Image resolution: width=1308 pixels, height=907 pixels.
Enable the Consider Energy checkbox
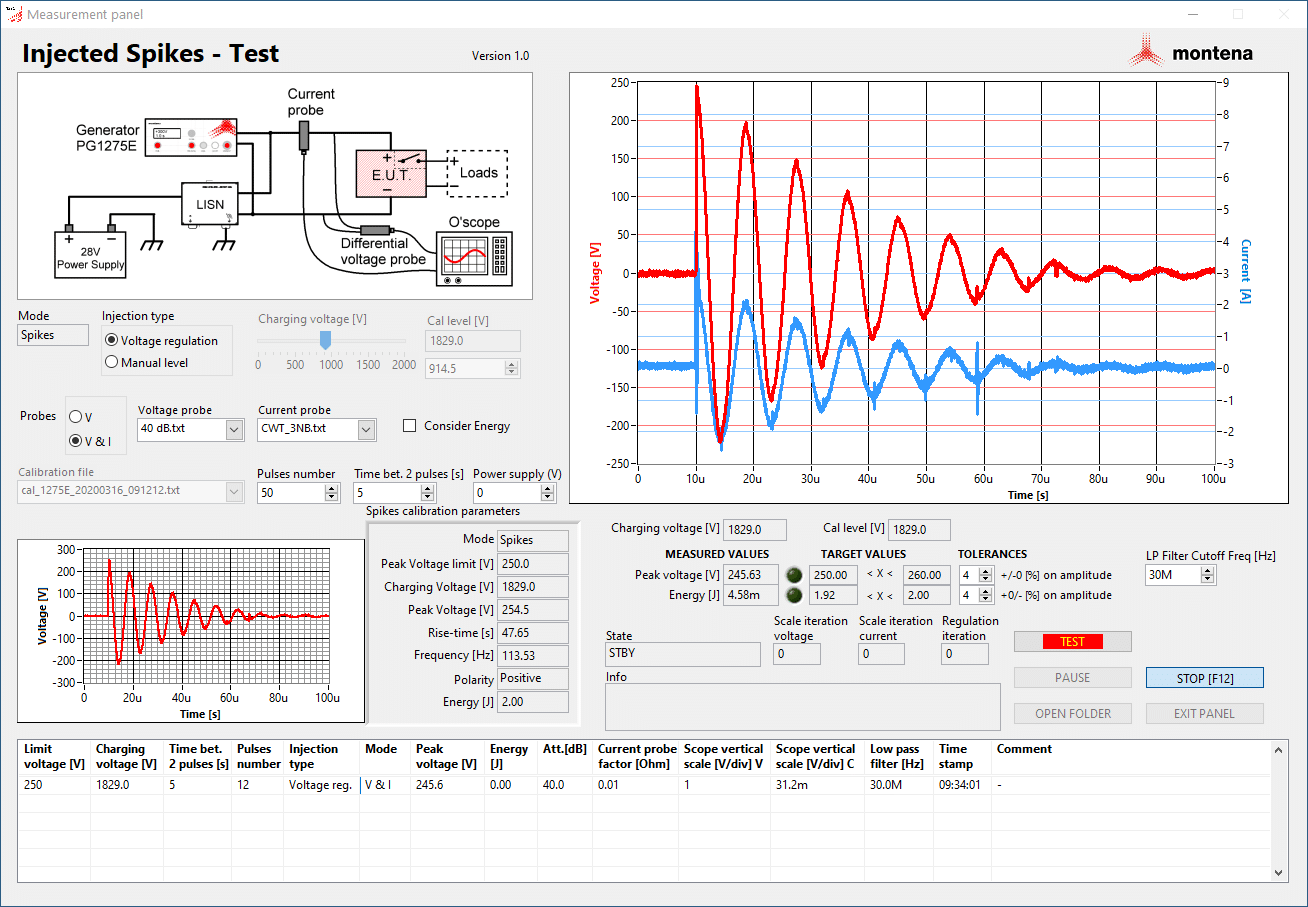pos(409,425)
